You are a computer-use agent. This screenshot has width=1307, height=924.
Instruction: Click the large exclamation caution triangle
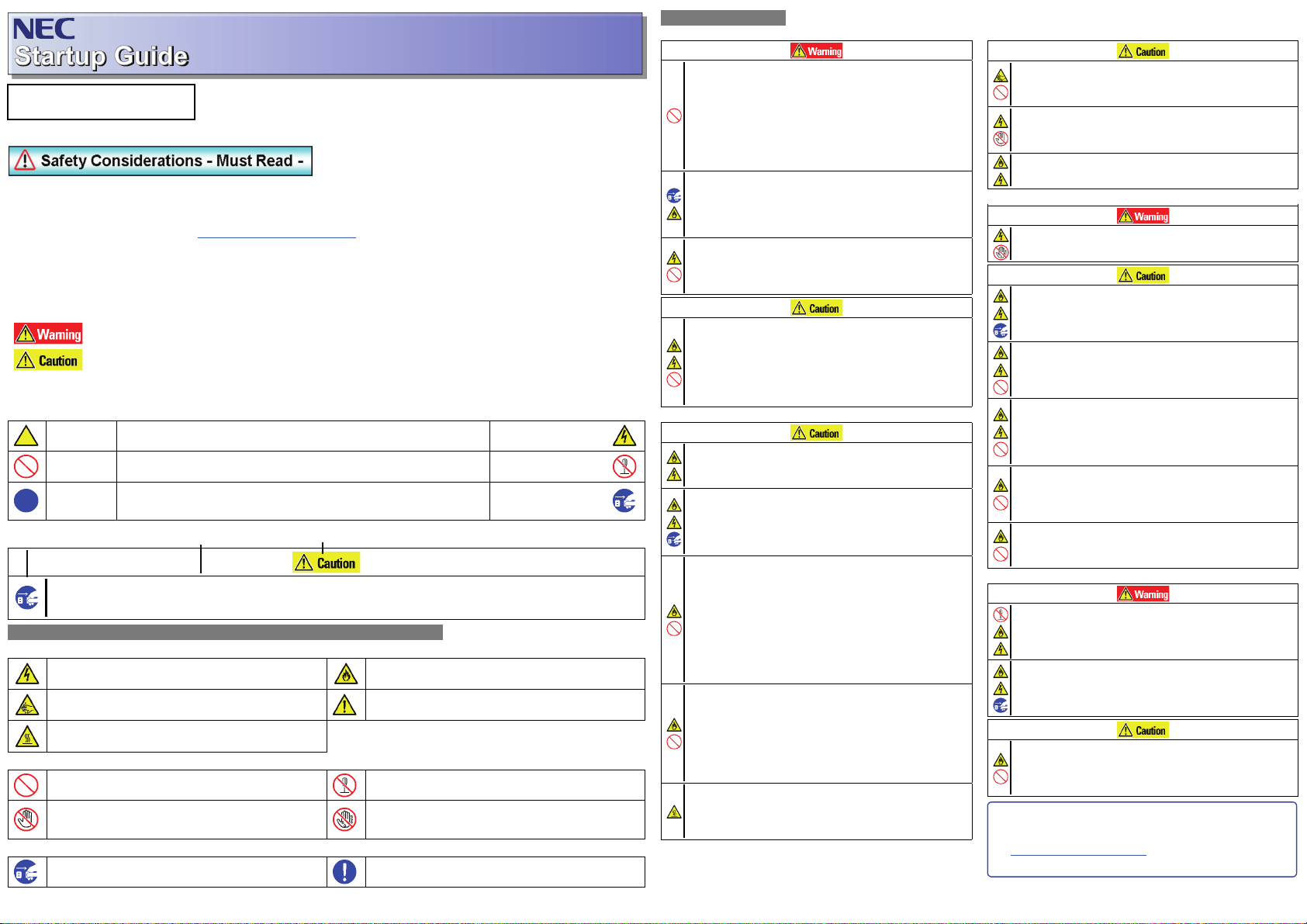click(x=345, y=704)
